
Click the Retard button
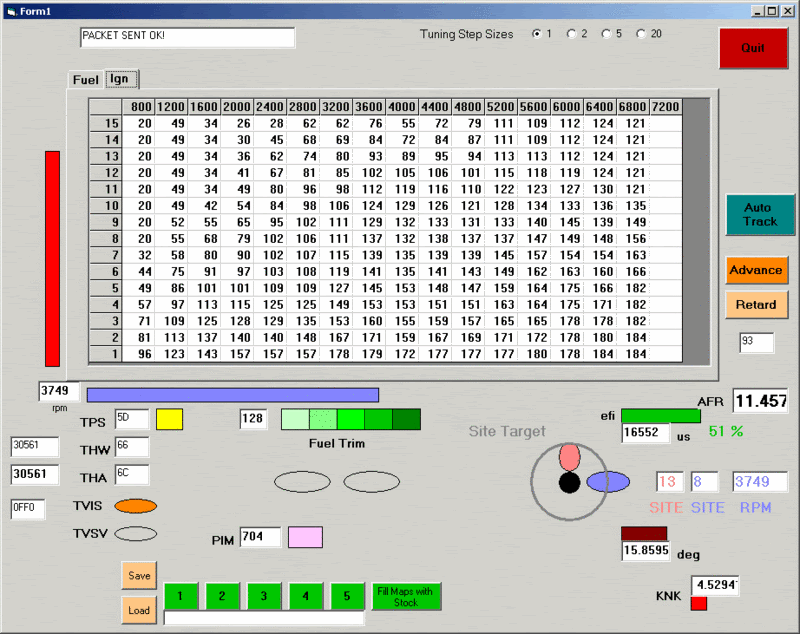[x=756, y=305]
